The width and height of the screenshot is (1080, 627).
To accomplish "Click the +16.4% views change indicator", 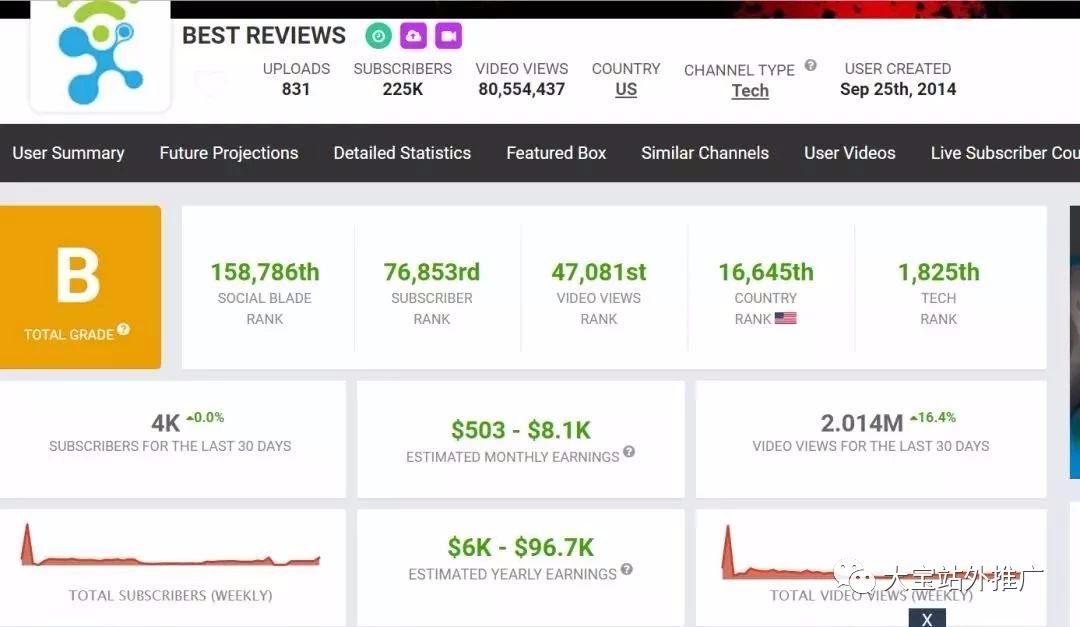I will coord(933,418).
